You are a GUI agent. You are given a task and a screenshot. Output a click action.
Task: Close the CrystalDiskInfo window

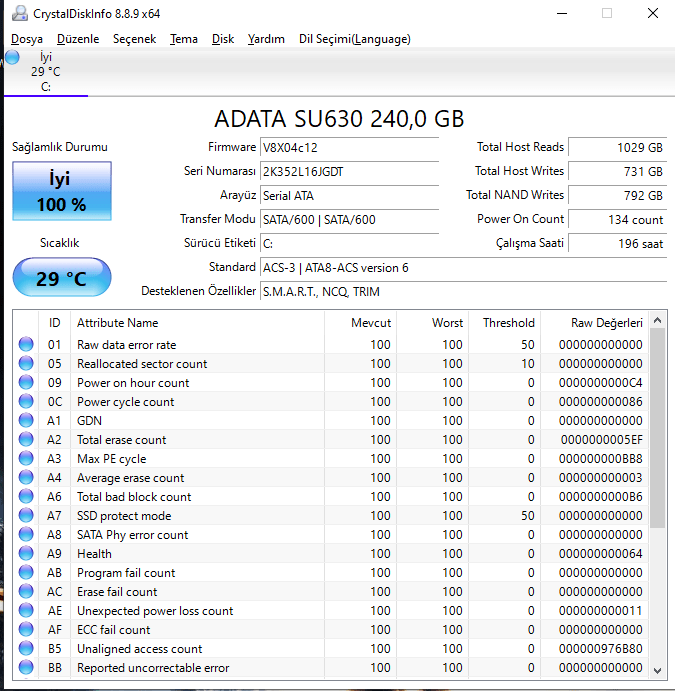[653, 14]
